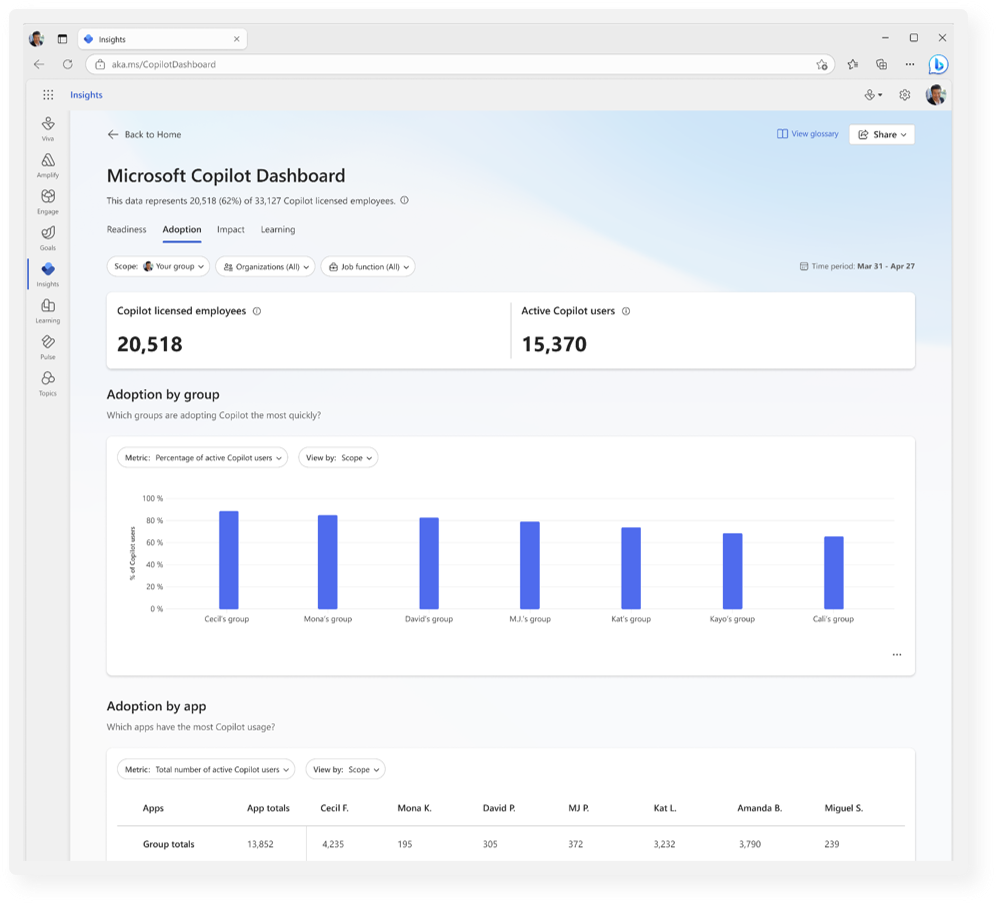This screenshot has height=903, width=996.
Task: Click Back to Home link
Action: click(x=145, y=134)
